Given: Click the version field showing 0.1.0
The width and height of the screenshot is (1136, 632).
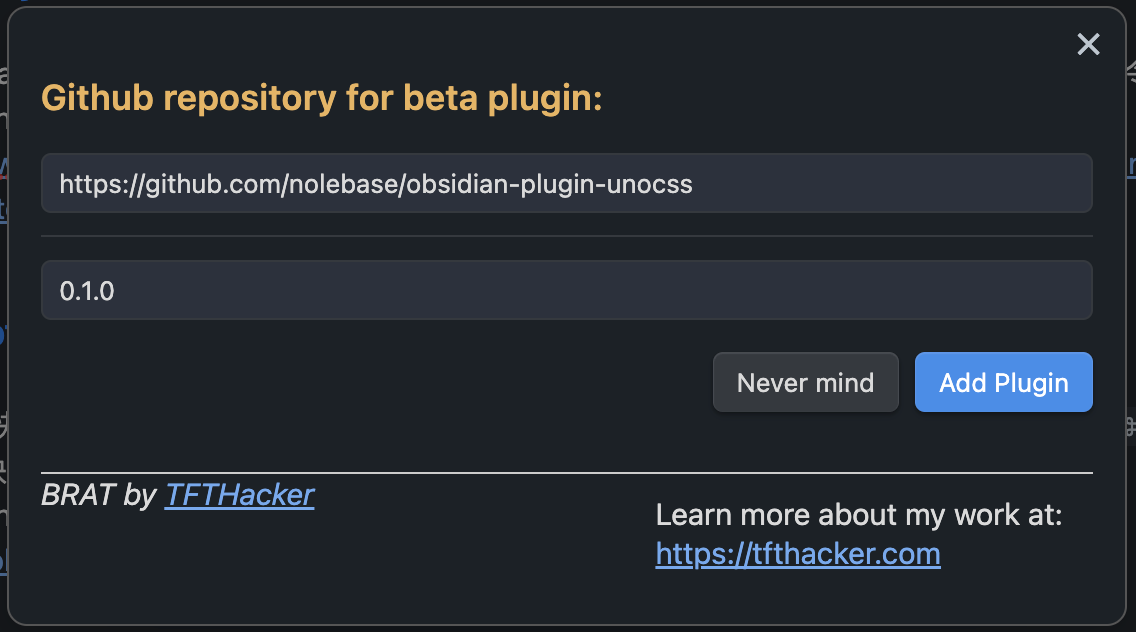Looking at the screenshot, I should (x=566, y=291).
